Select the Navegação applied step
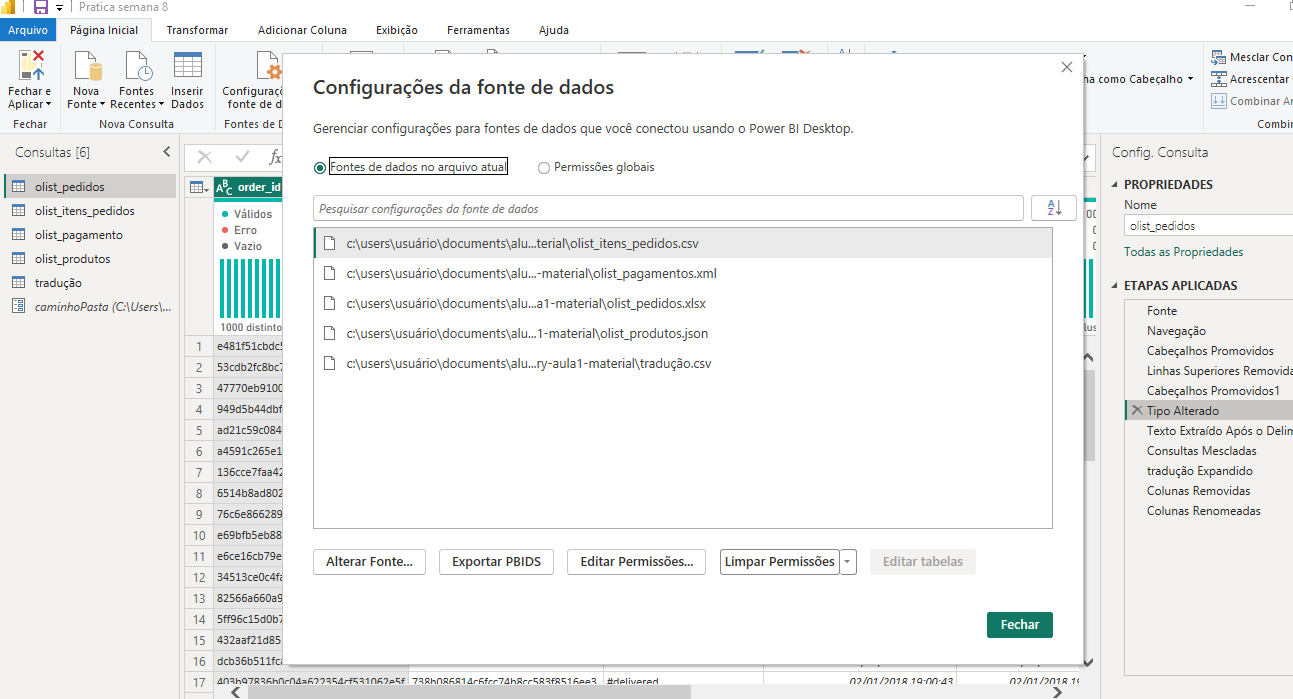Viewport: 1293px width, 699px height. pos(1176,331)
